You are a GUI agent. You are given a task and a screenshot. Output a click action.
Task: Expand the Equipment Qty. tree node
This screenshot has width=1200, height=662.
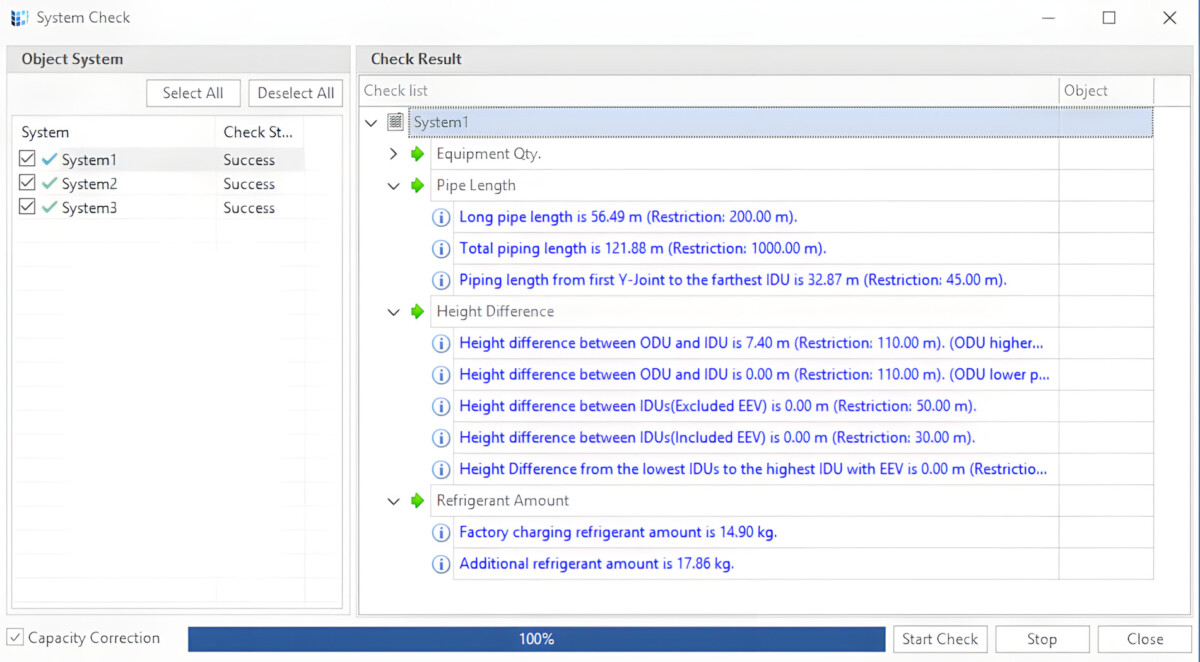[x=393, y=154]
